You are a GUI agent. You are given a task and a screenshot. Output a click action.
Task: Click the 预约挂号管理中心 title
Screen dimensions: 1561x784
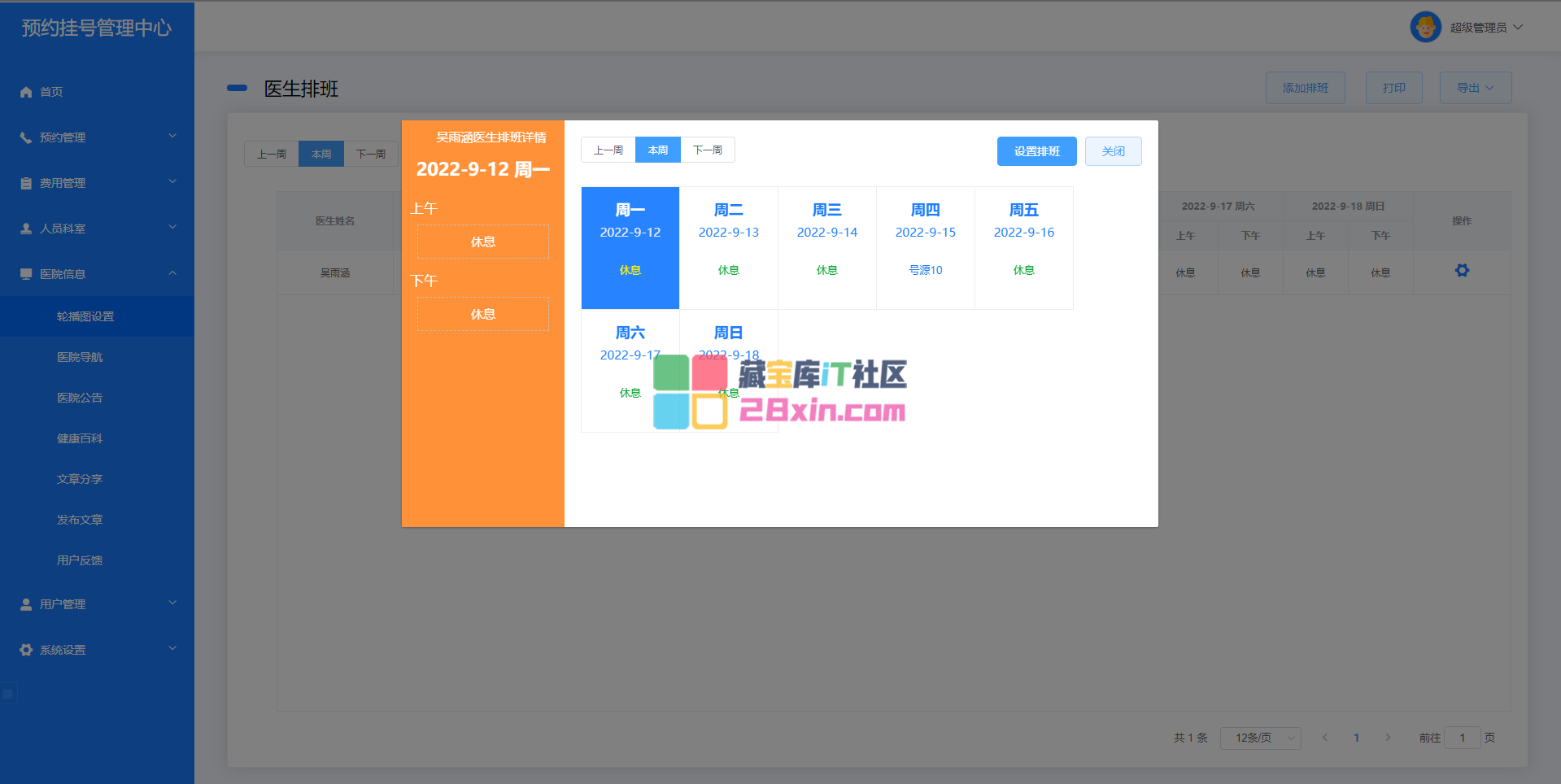pyautogui.click(x=97, y=28)
